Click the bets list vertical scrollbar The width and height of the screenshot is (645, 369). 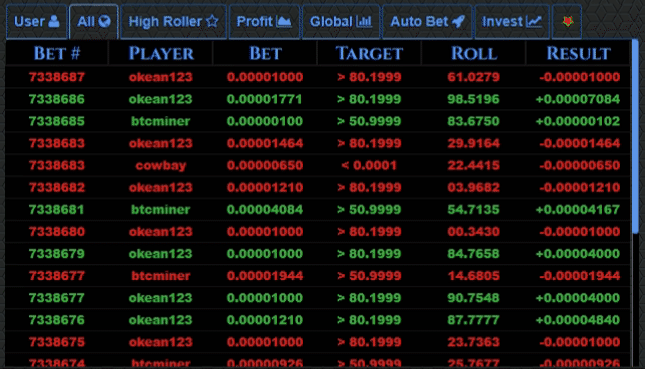[635, 136]
